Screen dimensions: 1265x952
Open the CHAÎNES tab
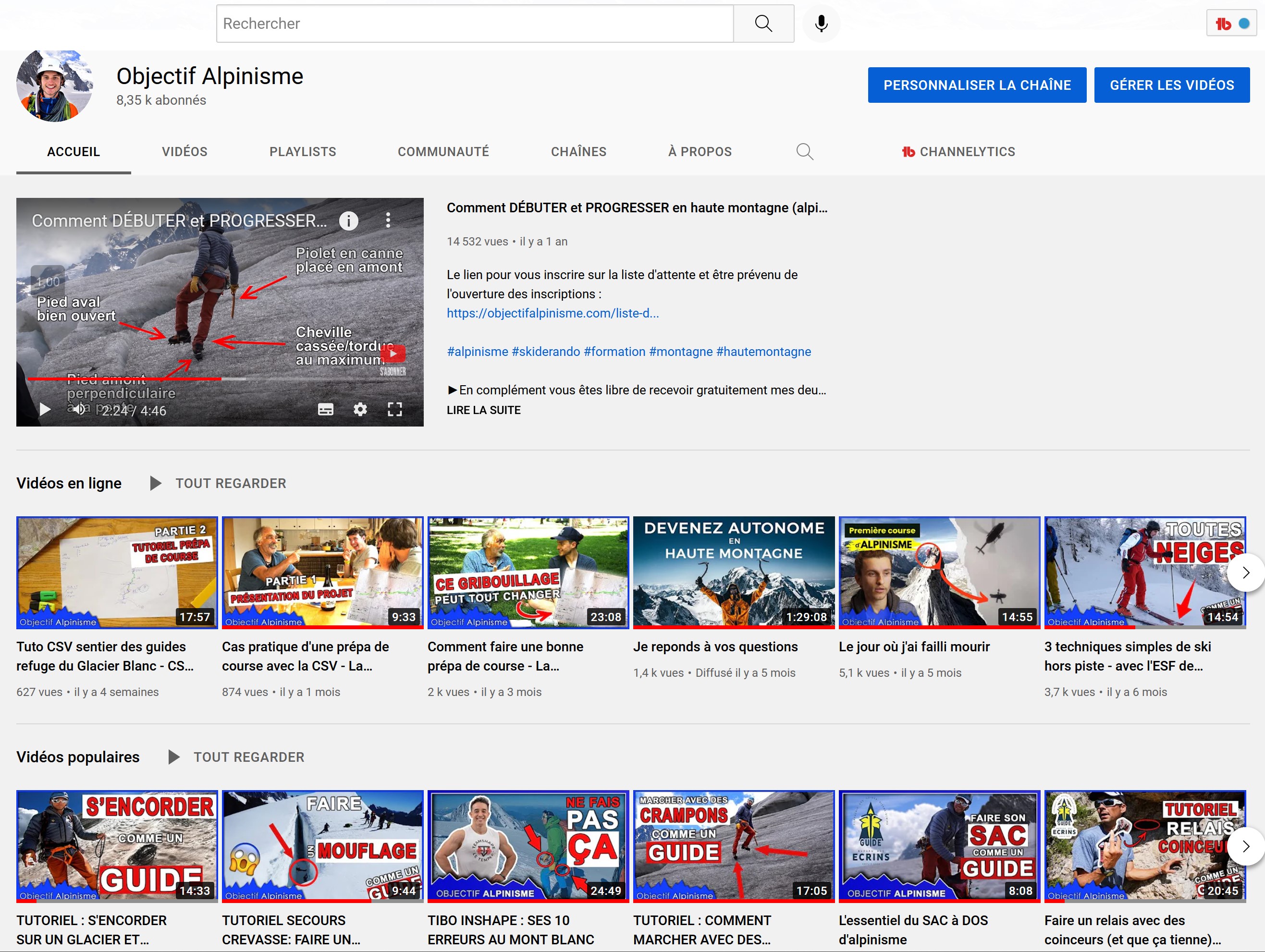click(x=578, y=151)
